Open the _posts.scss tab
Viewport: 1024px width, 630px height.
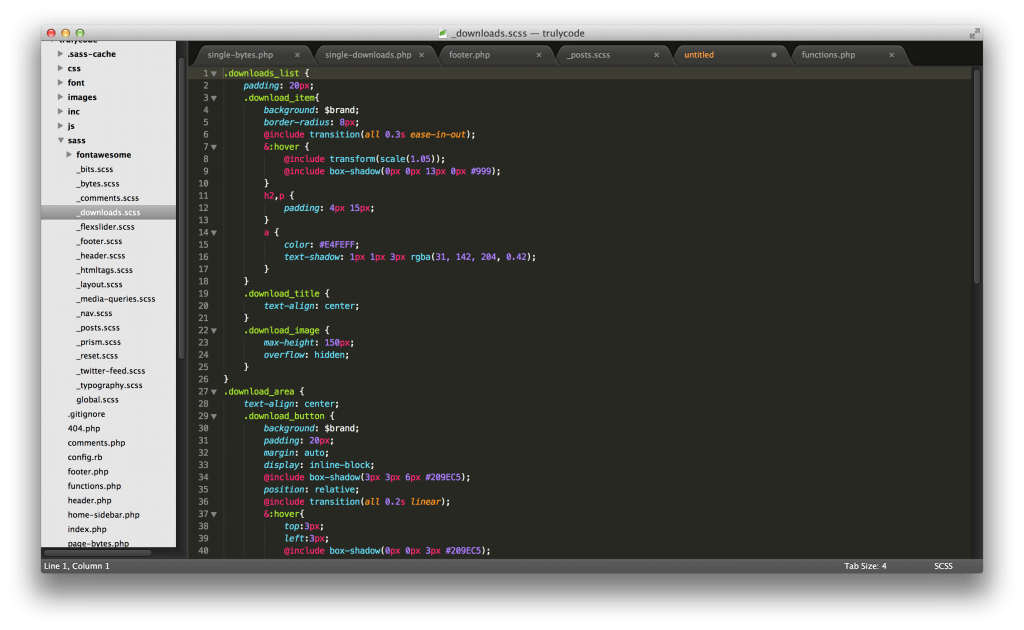[588, 55]
